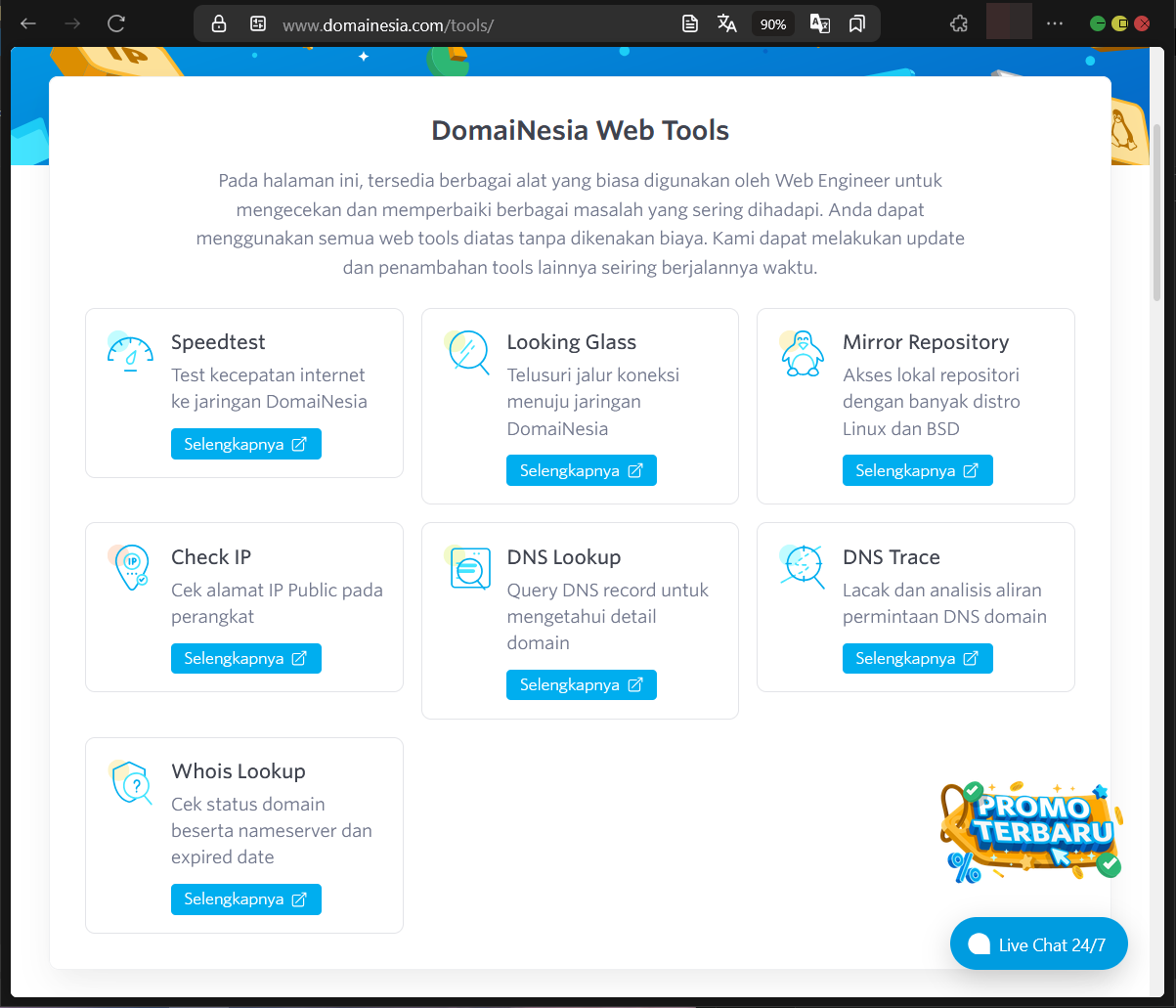Viewport: 1176px width, 1008px height.
Task: Click the DNS Trace card title
Action: coord(892,557)
